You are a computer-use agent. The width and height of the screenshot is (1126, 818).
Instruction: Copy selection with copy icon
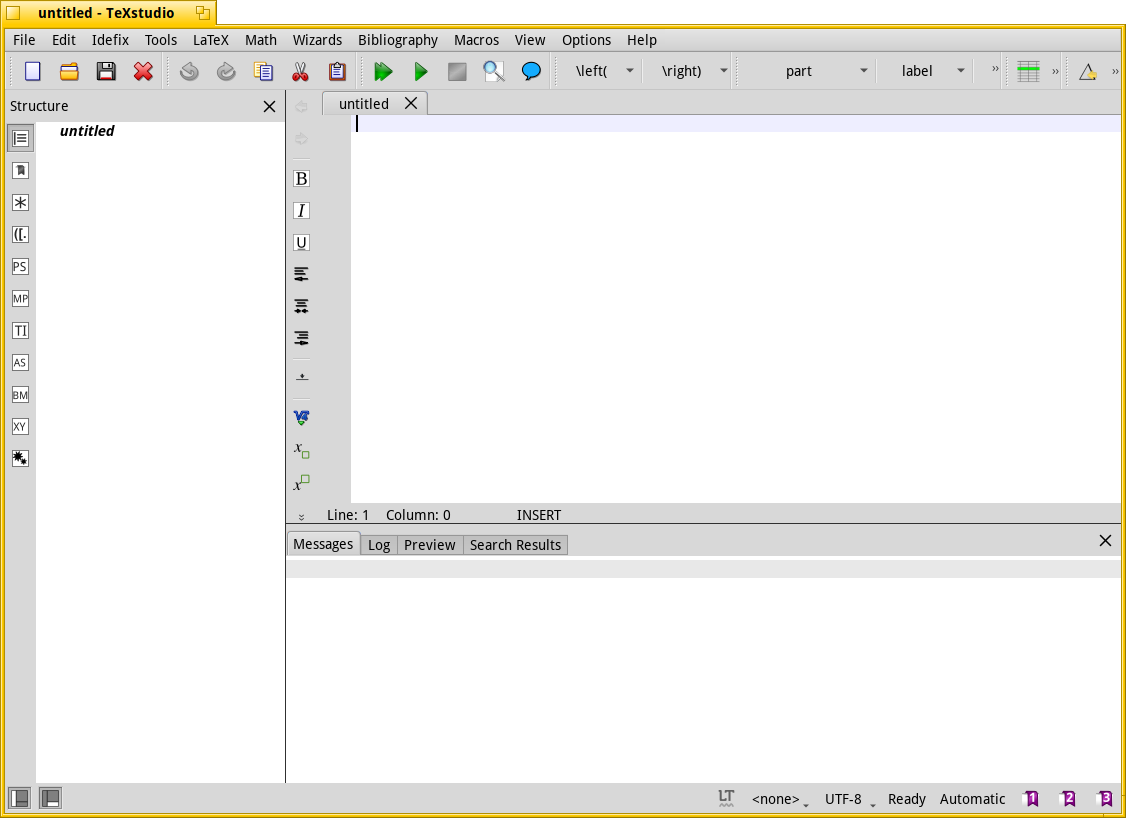263,71
